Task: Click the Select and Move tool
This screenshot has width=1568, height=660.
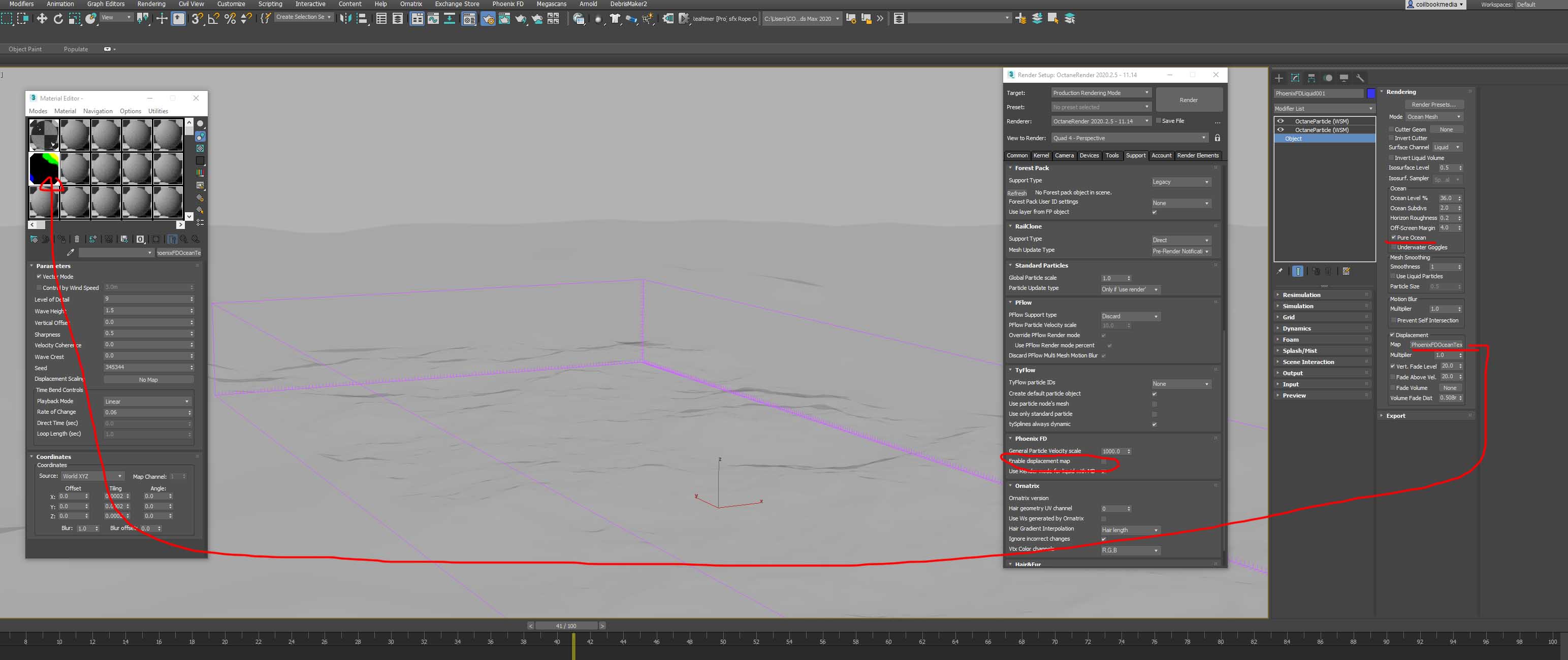Action: tap(42, 19)
